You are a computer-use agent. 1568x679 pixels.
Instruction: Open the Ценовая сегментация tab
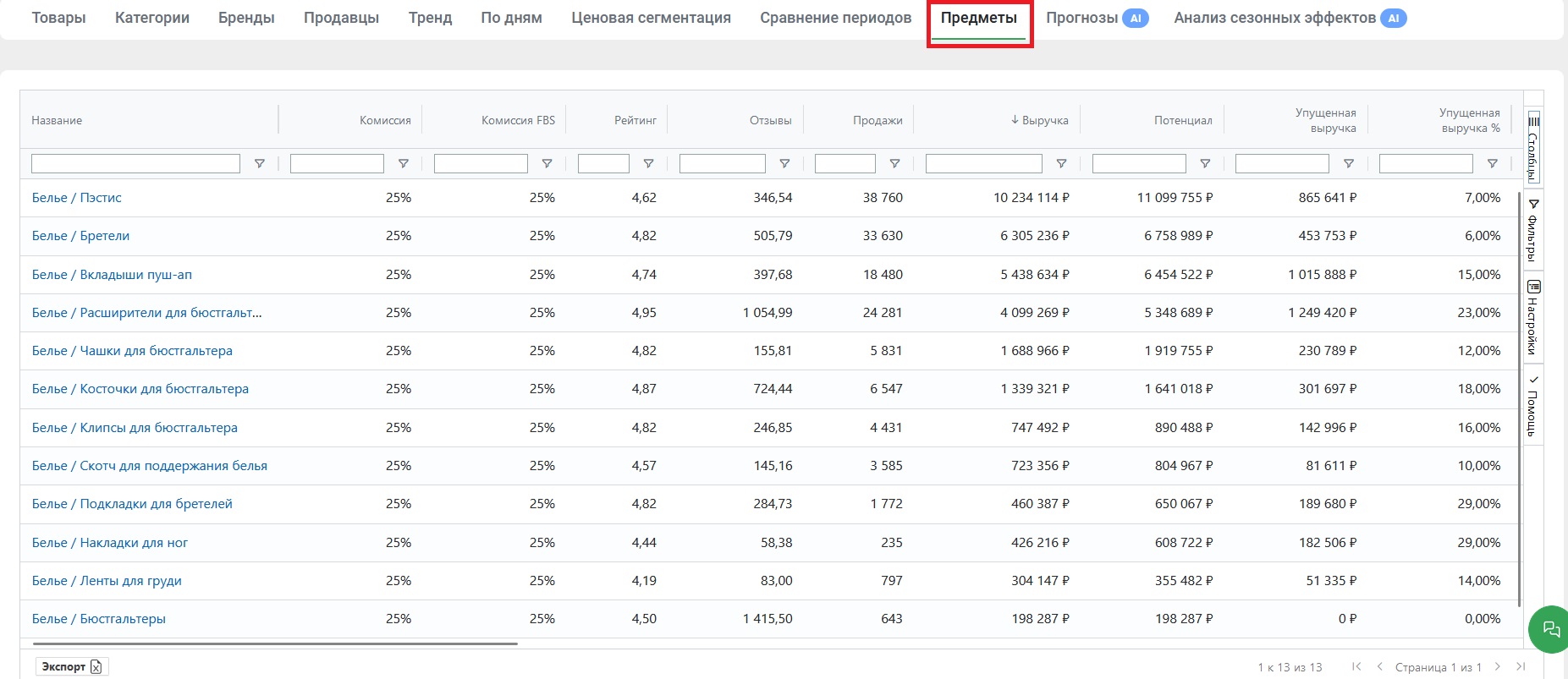pyautogui.click(x=651, y=18)
